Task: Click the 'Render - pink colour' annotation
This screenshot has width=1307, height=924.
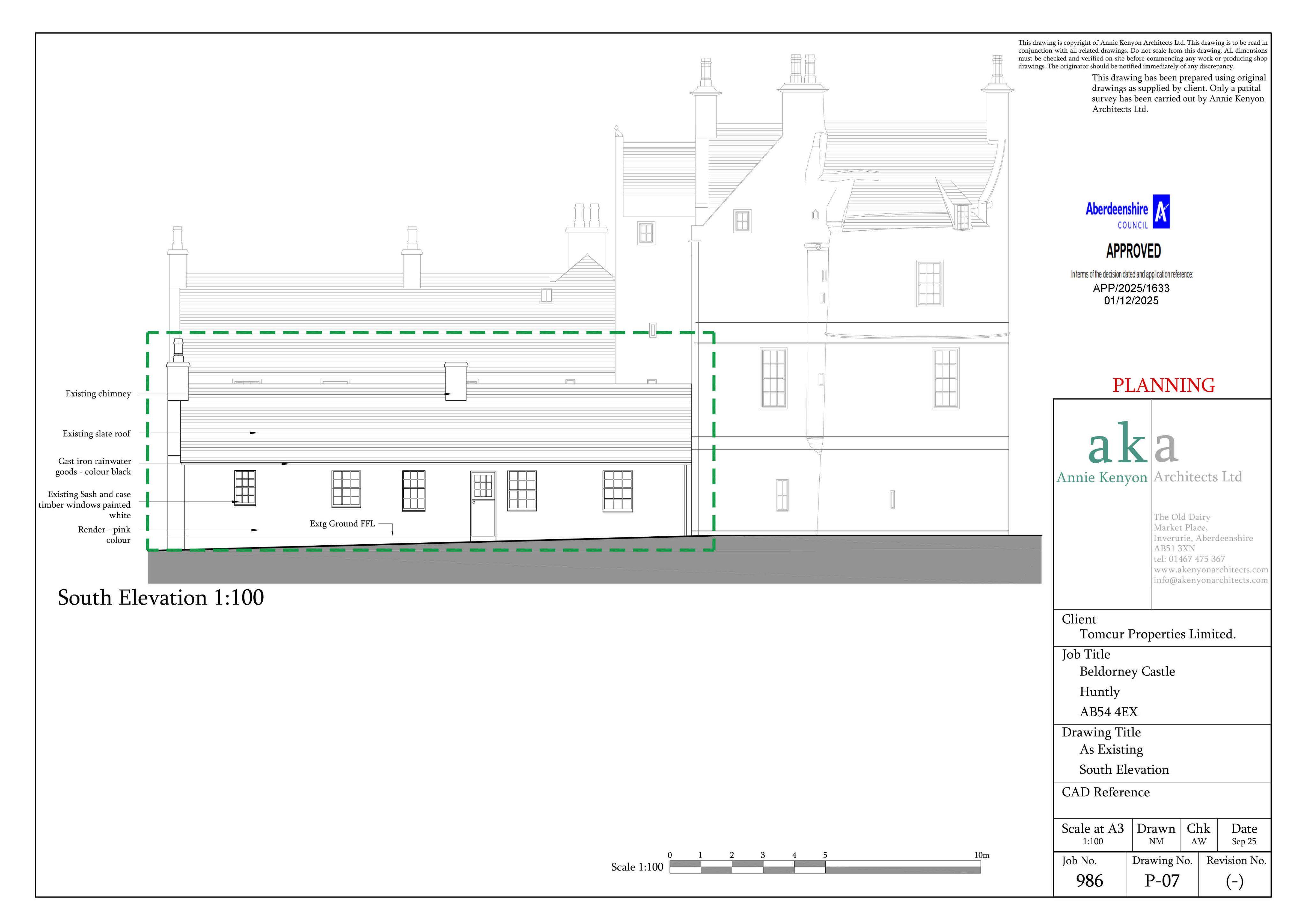Action: pyautogui.click(x=104, y=535)
